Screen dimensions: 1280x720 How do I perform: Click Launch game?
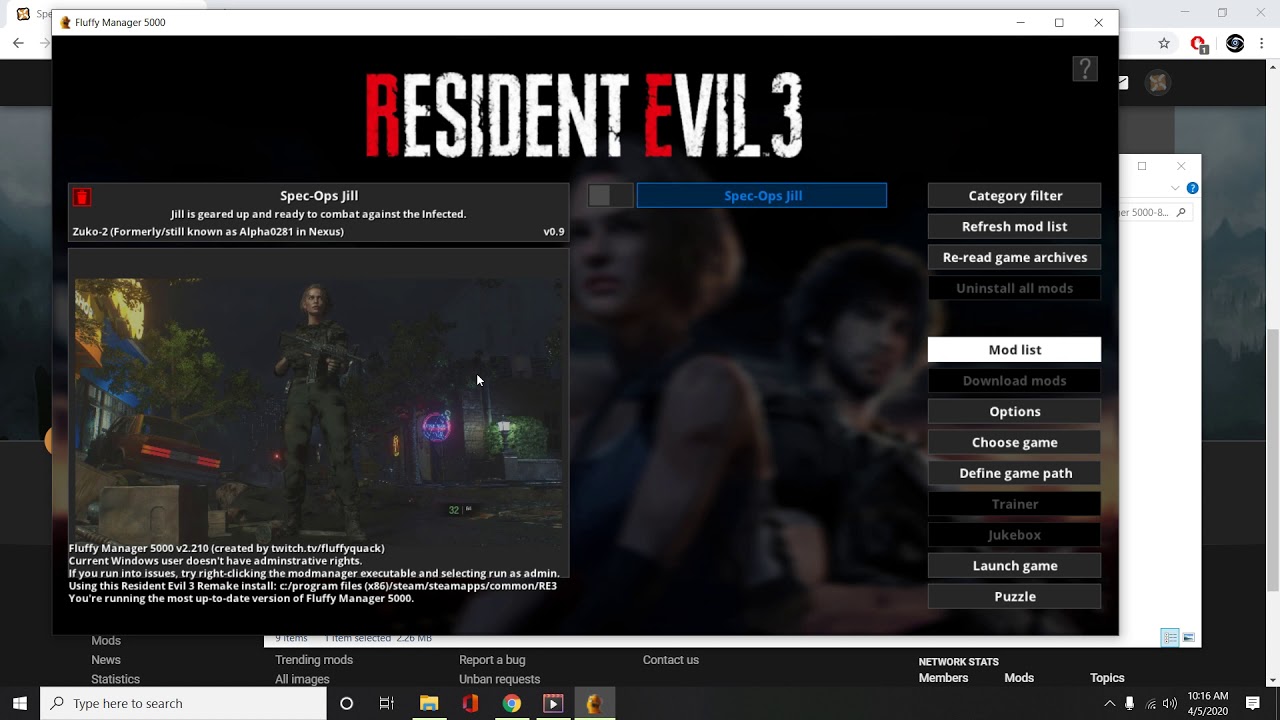pos(1014,565)
